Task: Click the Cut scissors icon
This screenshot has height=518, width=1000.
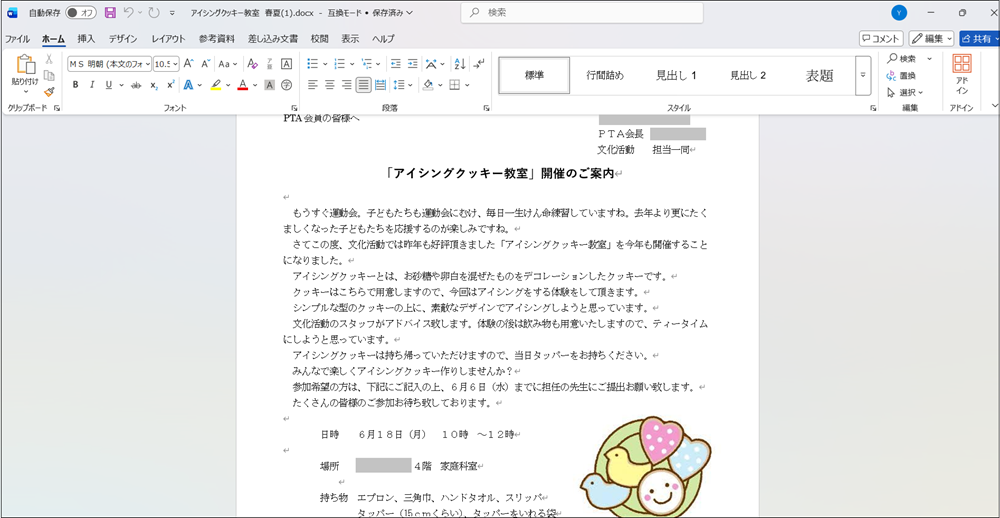Action: pos(49,59)
